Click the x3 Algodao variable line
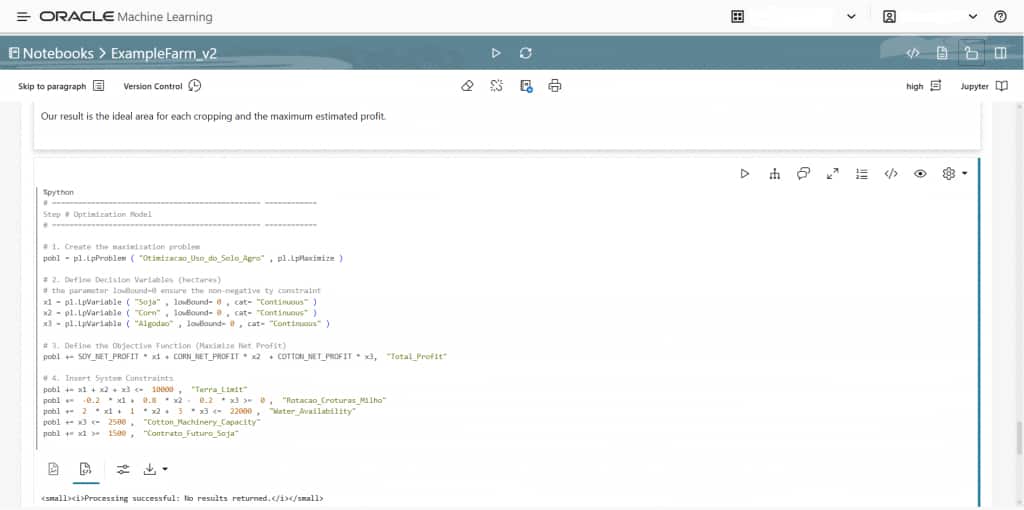The image size is (1024, 510). point(186,324)
